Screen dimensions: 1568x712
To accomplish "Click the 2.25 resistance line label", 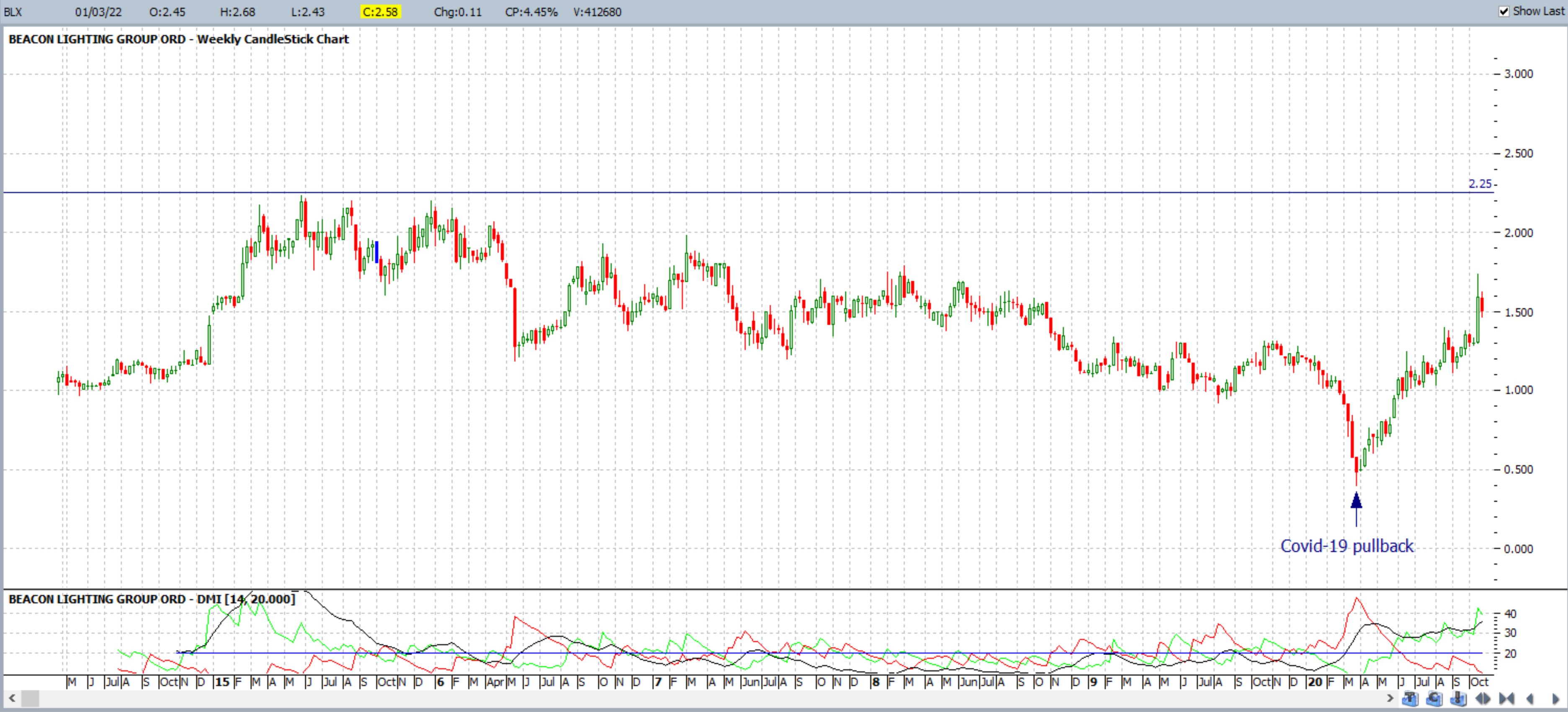I will pos(1480,184).
